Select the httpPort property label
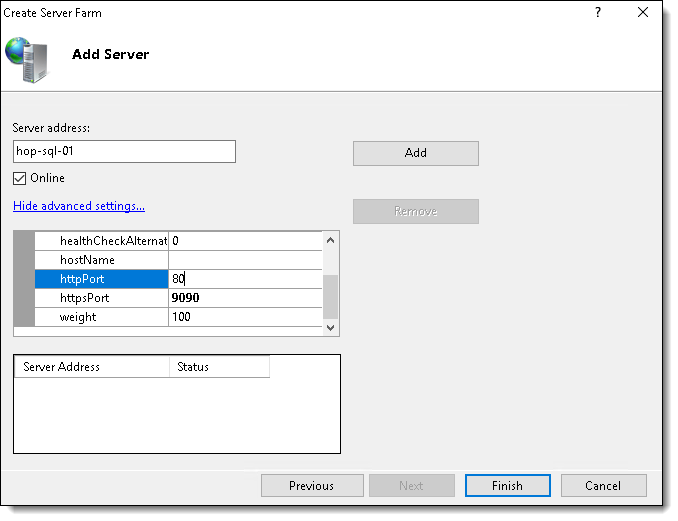The image size is (678, 521). coord(102,279)
